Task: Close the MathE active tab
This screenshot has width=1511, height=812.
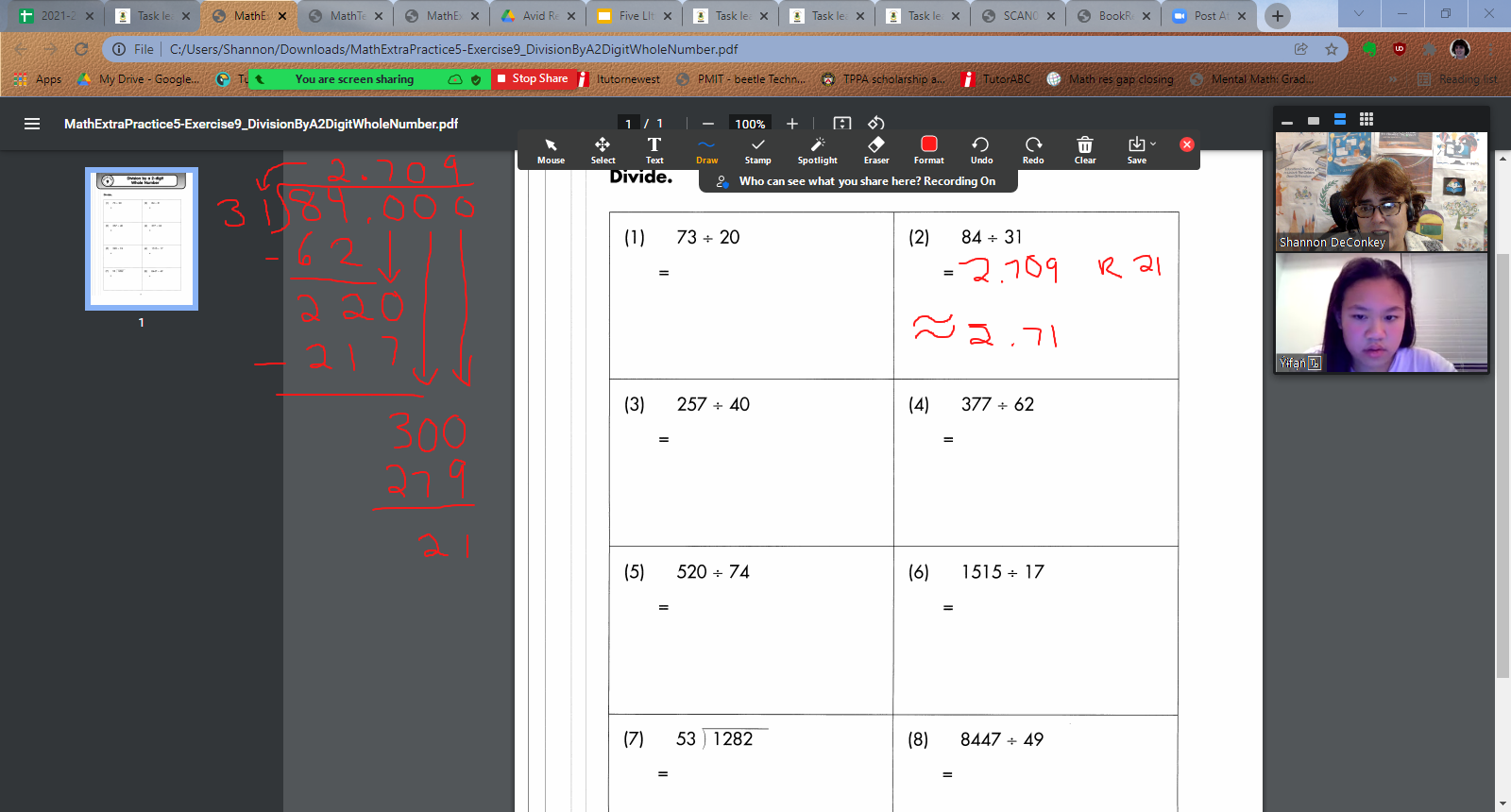Action: pyautogui.click(x=282, y=16)
